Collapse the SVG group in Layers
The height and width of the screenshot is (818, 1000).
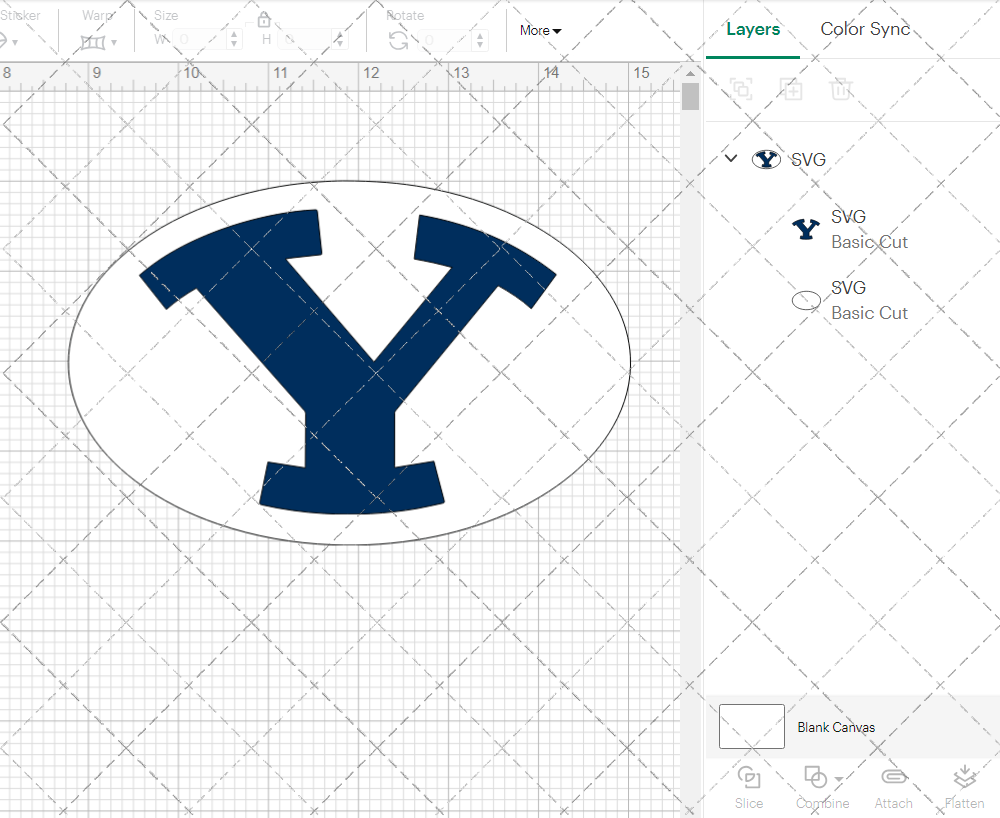730,158
